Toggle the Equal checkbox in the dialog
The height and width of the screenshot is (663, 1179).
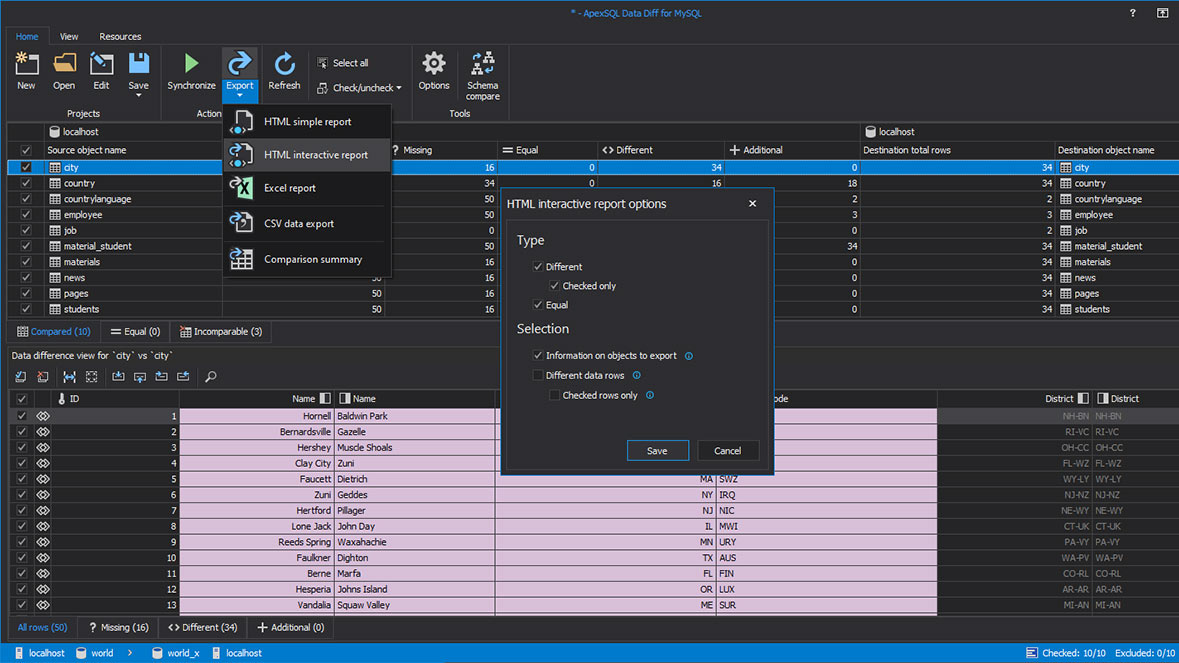pyautogui.click(x=538, y=305)
